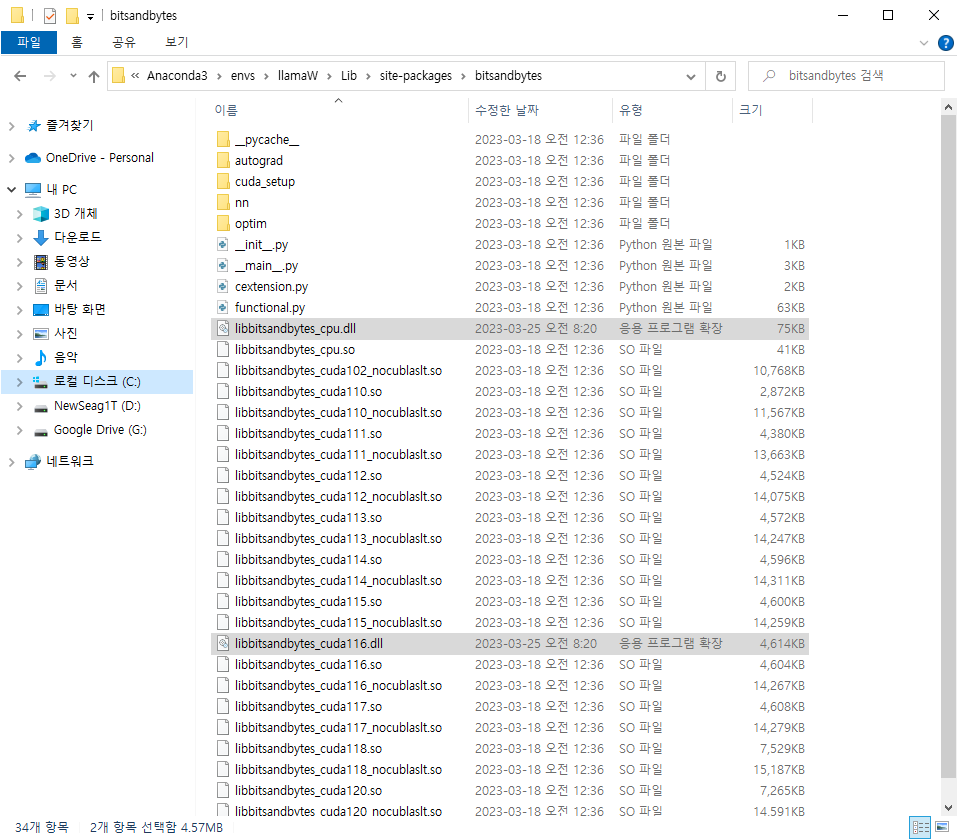This screenshot has width=958, height=840.
Task: Click the cuda_setup folder icon
Action: (223, 182)
